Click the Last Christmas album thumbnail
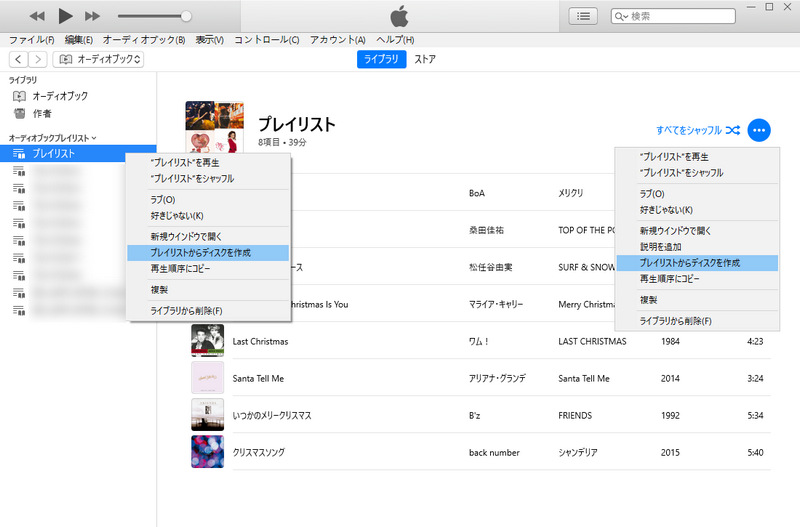This screenshot has width=800, height=527. (x=208, y=341)
